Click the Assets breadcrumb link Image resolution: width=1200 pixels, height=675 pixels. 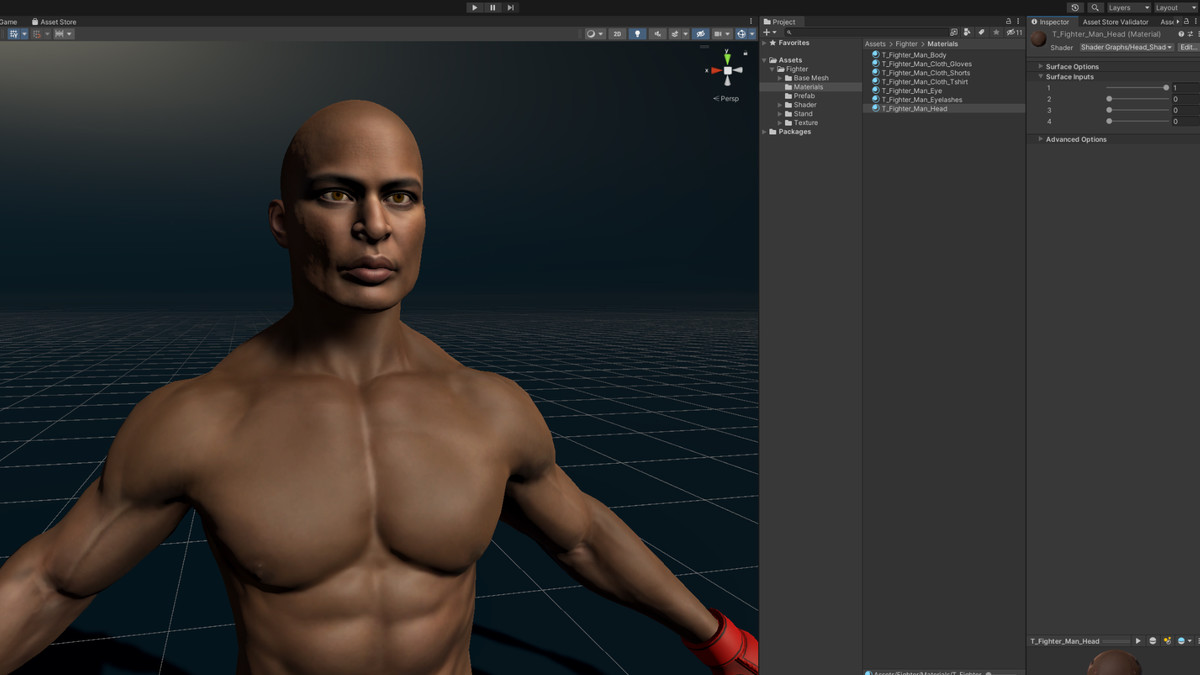point(875,44)
